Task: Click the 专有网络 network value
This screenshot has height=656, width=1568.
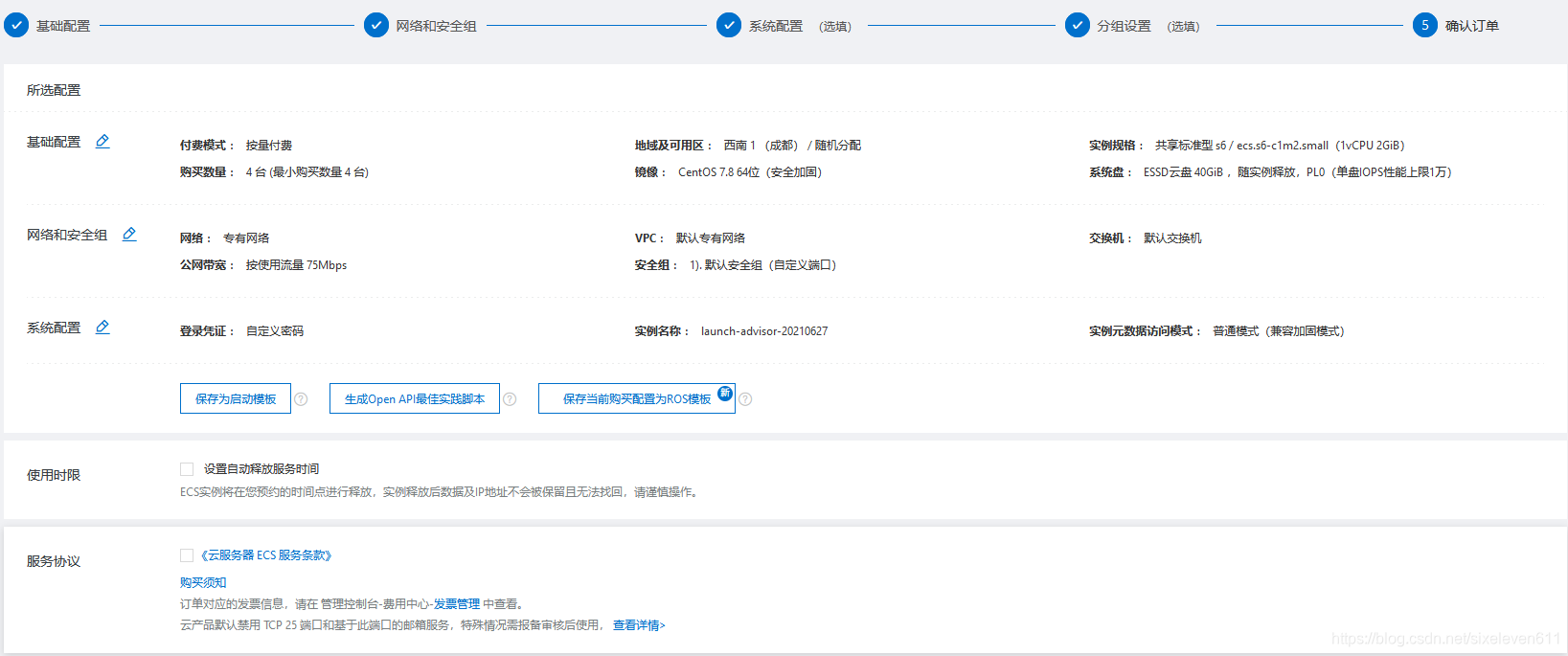Action: click(246, 238)
